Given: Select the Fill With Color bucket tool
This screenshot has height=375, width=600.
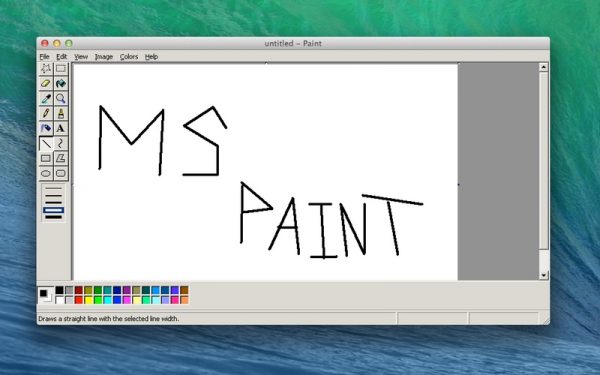Looking at the screenshot, I should (x=60, y=83).
